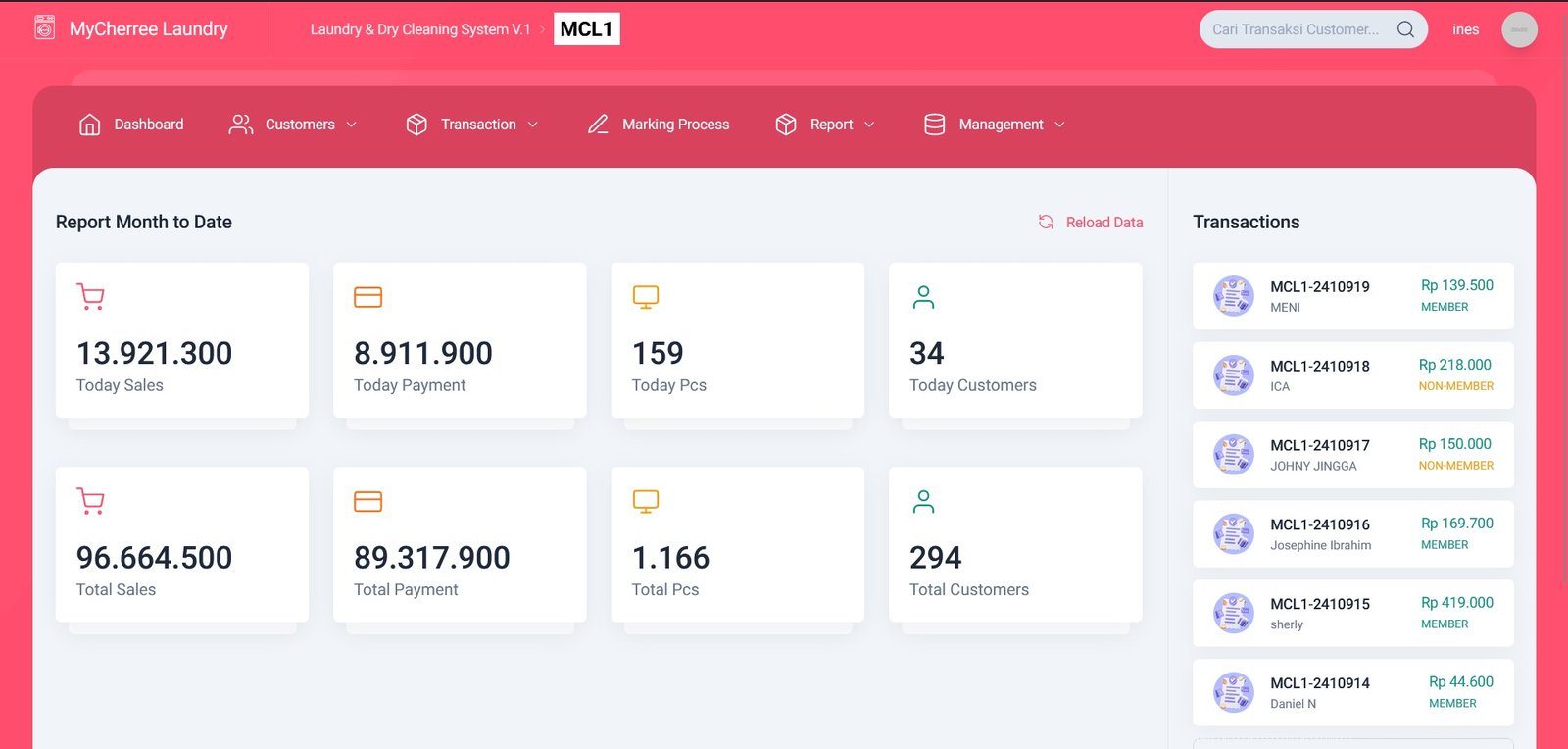The height and width of the screenshot is (749, 1568).
Task: Click the MCL1 branch label
Action: pyautogui.click(x=586, y=29)
